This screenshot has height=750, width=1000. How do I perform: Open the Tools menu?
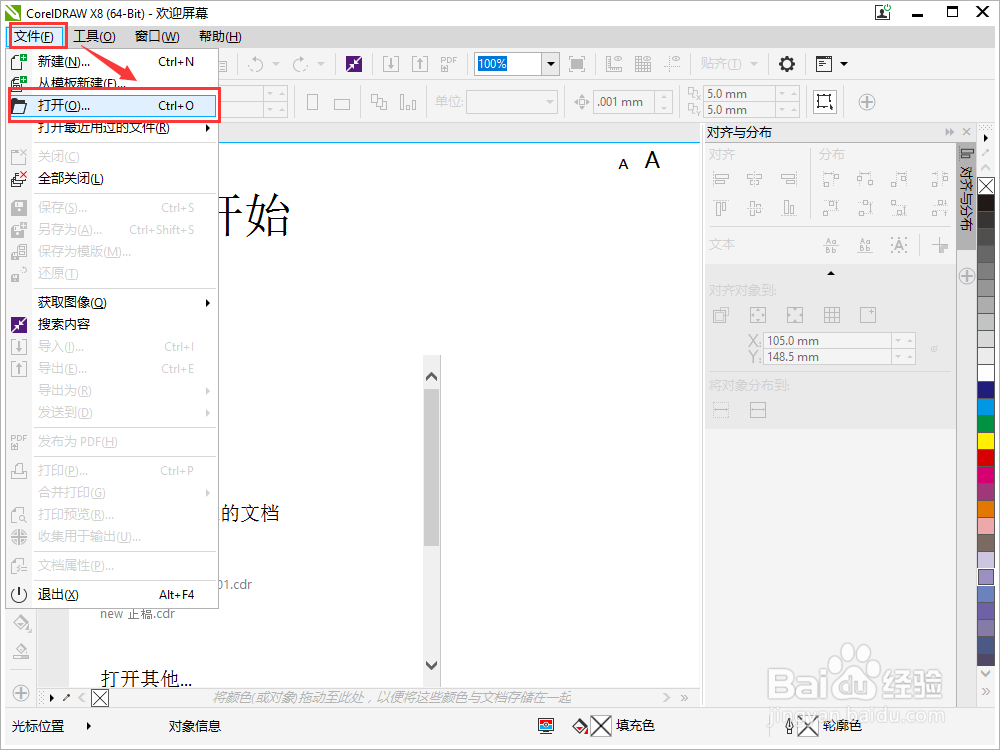click(x=94, y=36)
